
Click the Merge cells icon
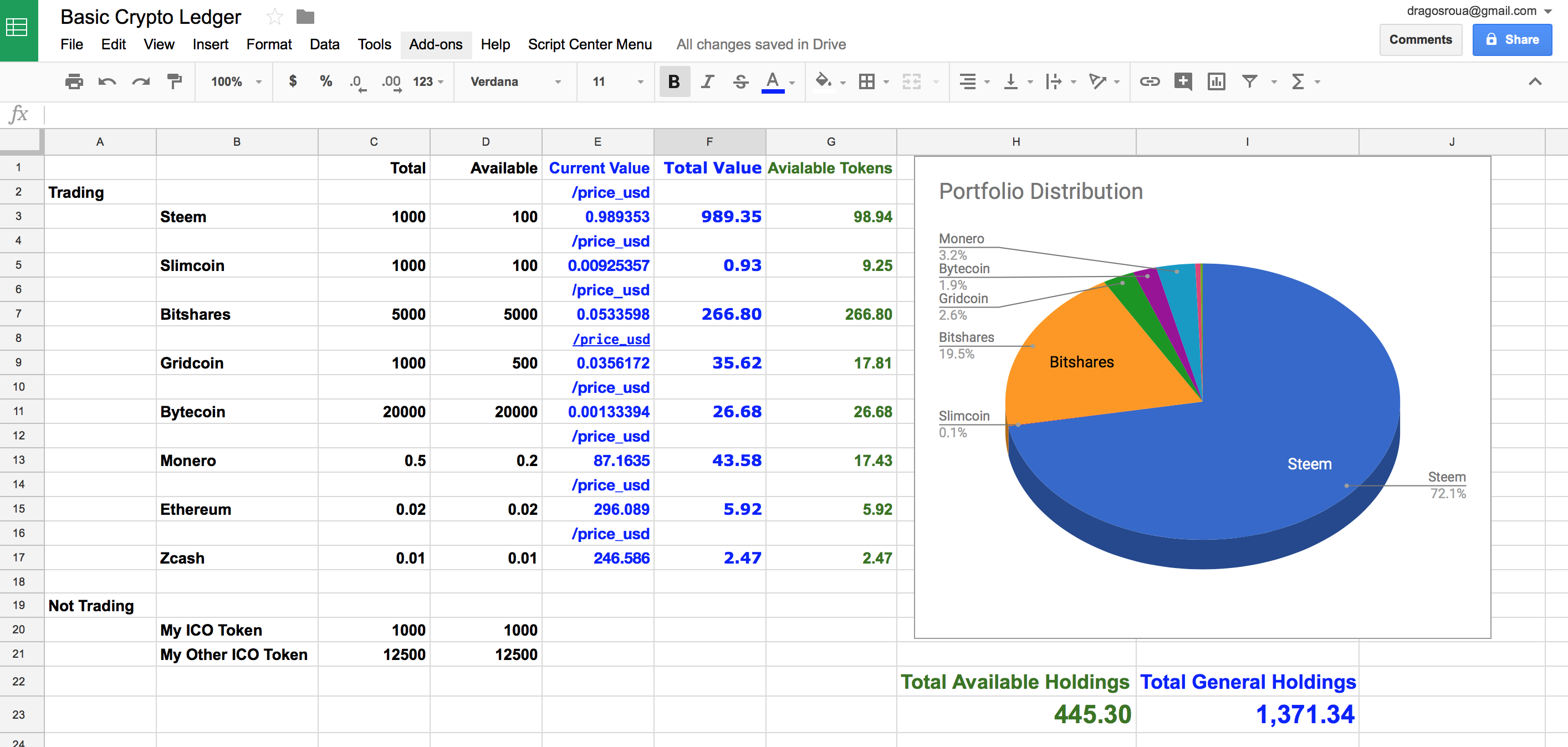coord(911,81)
